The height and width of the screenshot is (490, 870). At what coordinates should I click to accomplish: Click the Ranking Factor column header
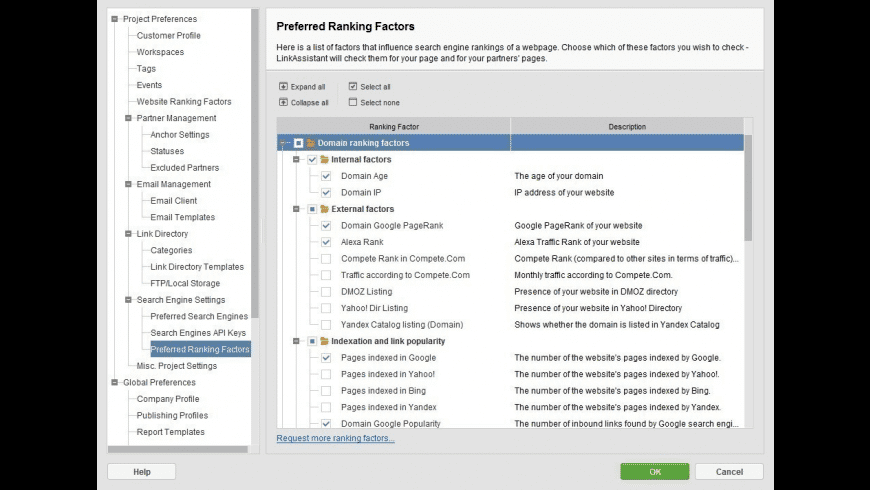(x=394, y=127)
